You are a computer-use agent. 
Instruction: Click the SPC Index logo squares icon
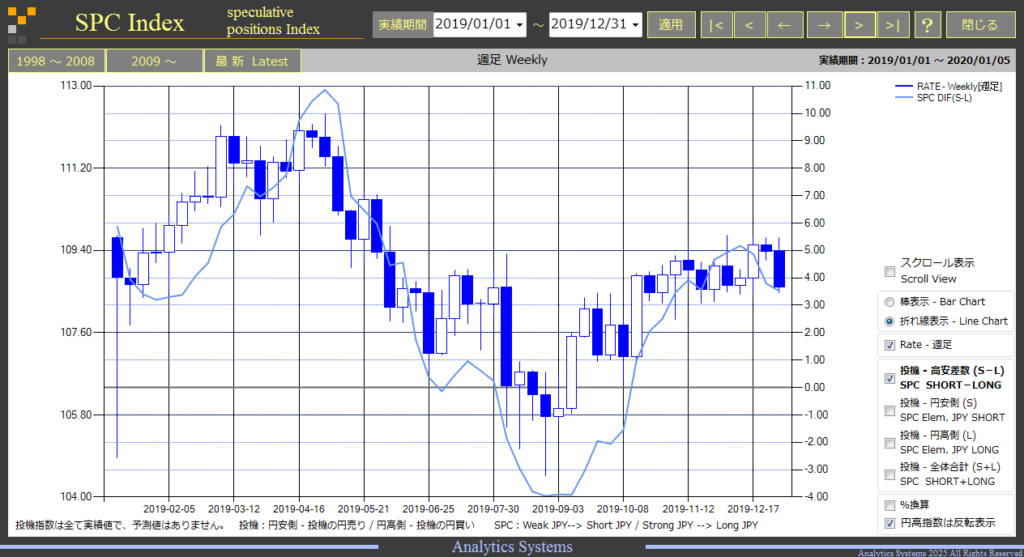(21, 24)
